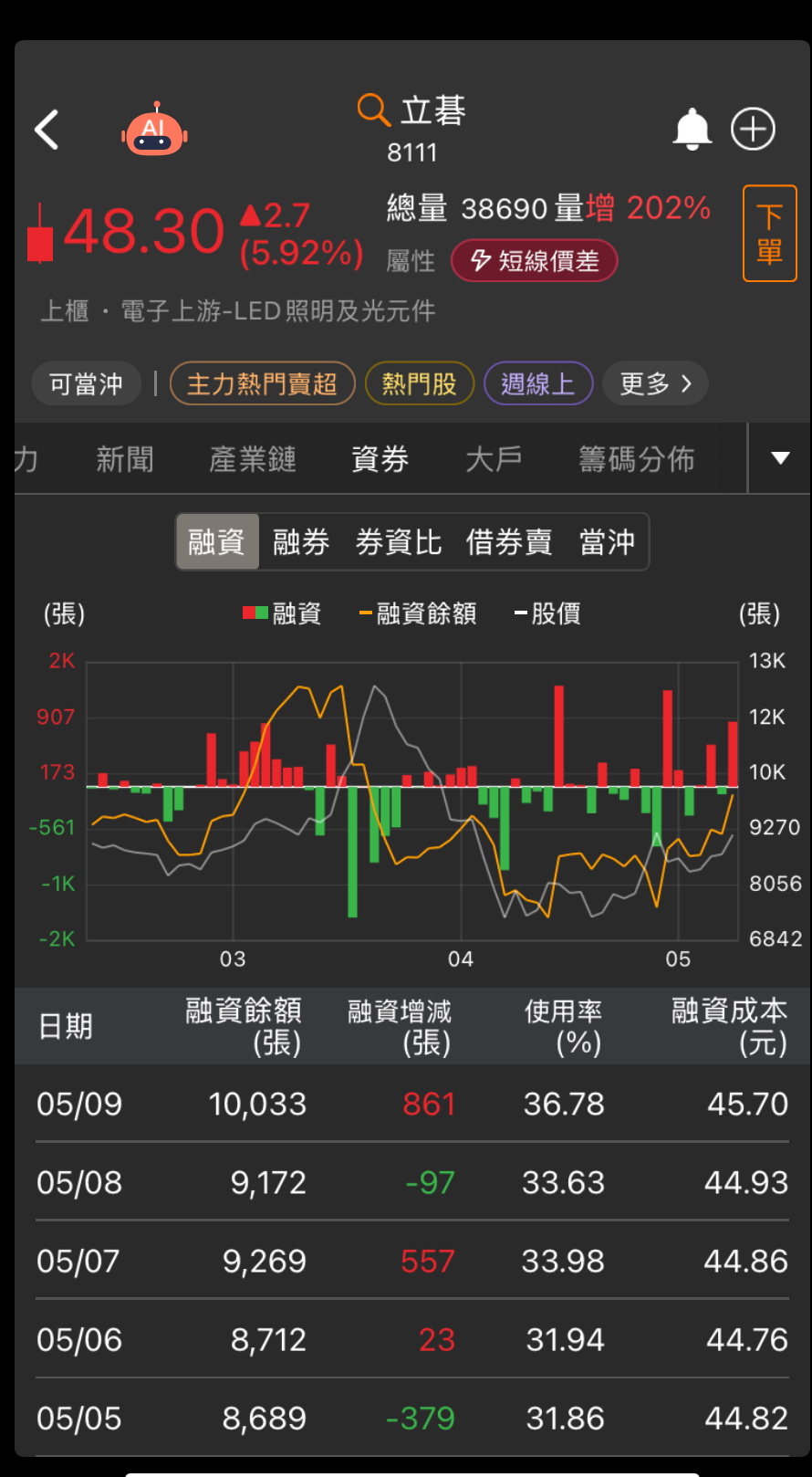Select the 融資 segment
This screenshot has width=812, height=1477.
pos(217,542)
